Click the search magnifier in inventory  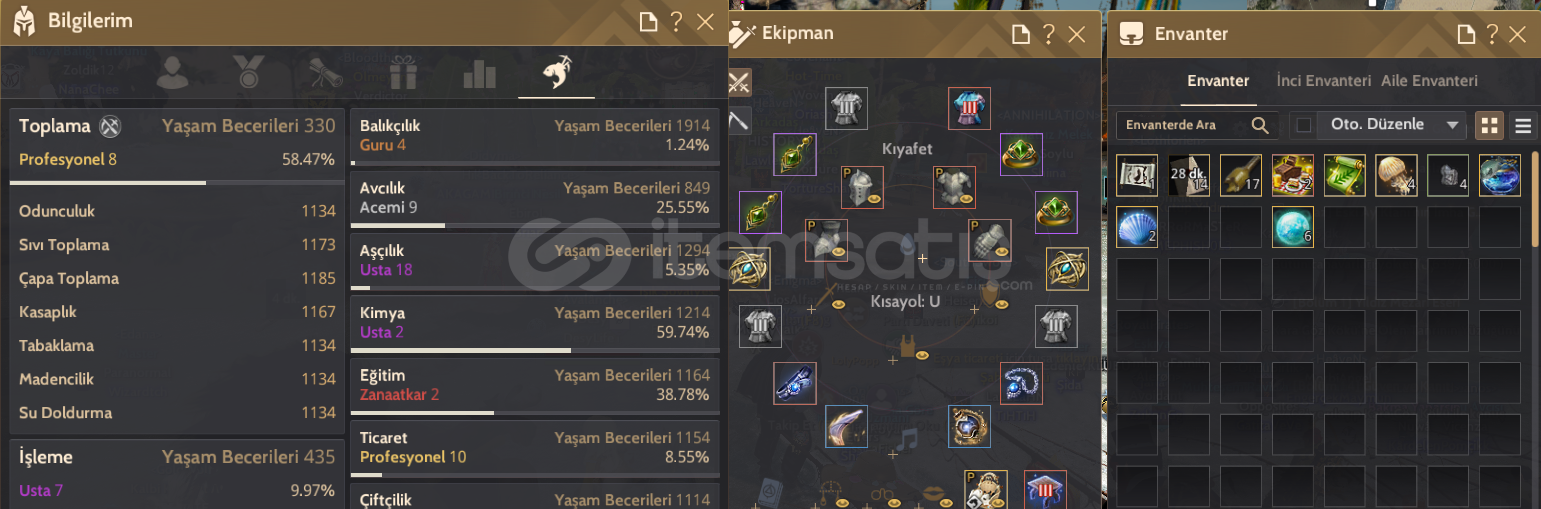(1260, 125)
